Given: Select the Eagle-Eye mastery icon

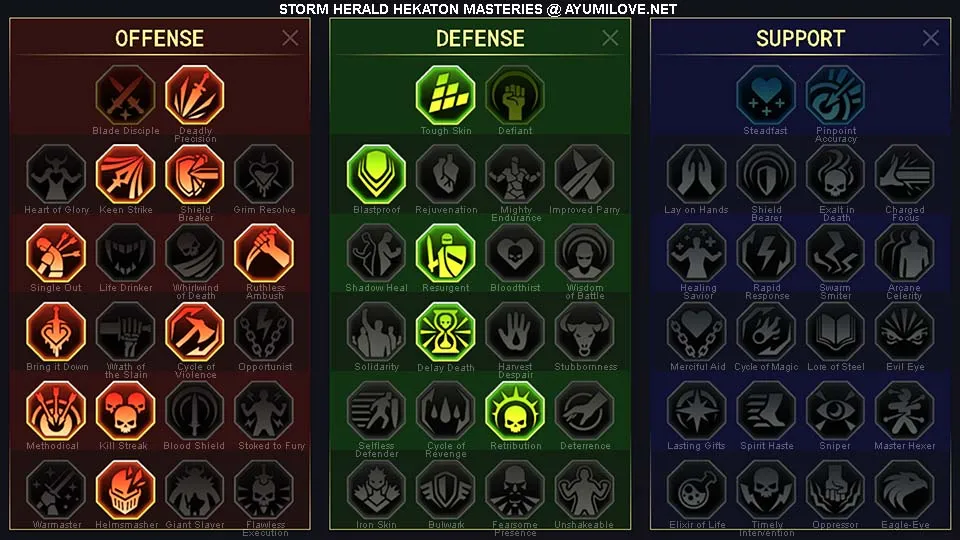Looking at the screenshot, I should pos(904,490).
